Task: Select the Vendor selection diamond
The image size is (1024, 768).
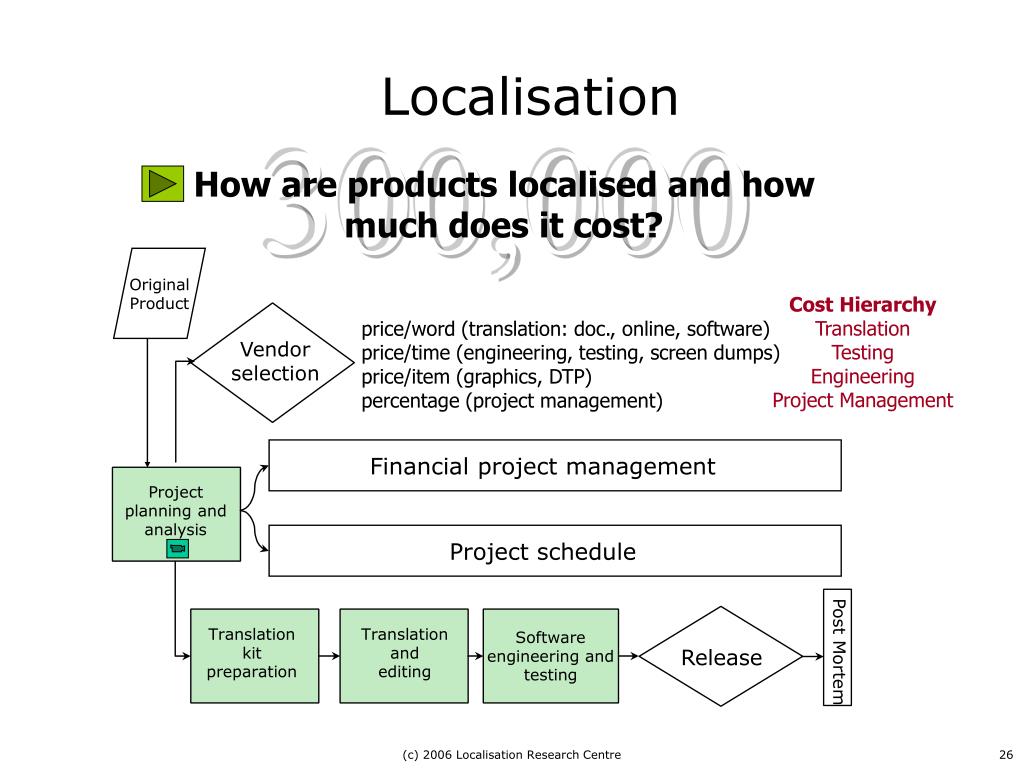Action: 273,362
